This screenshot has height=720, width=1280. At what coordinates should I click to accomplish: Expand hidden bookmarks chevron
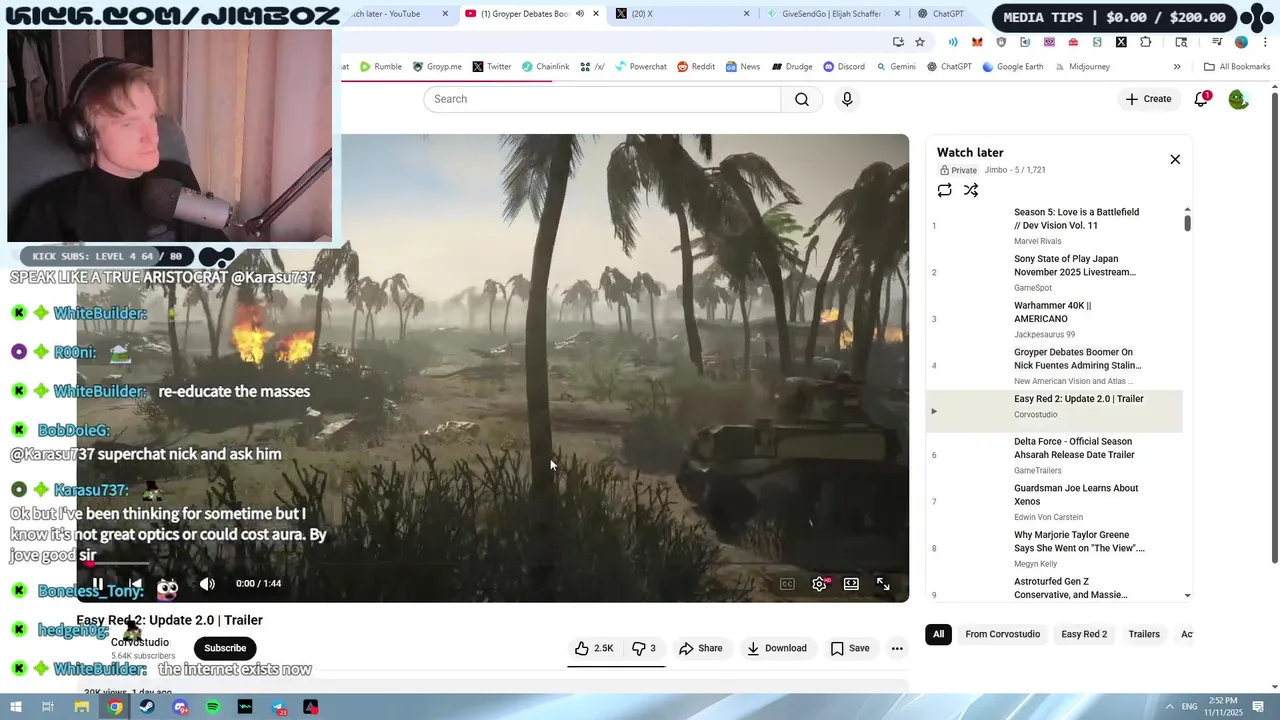coord(1177,67)
